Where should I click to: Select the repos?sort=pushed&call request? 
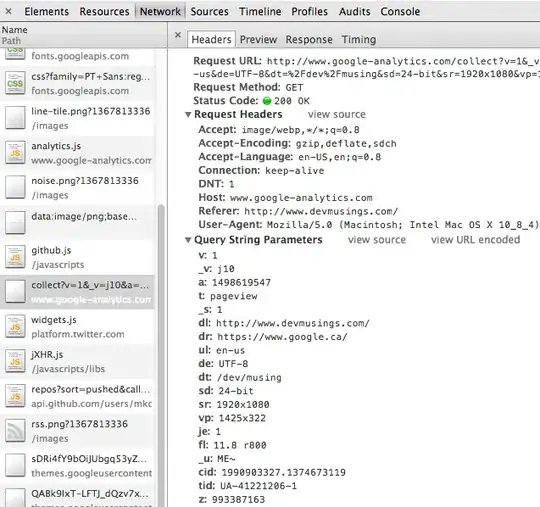coord(77,396)
